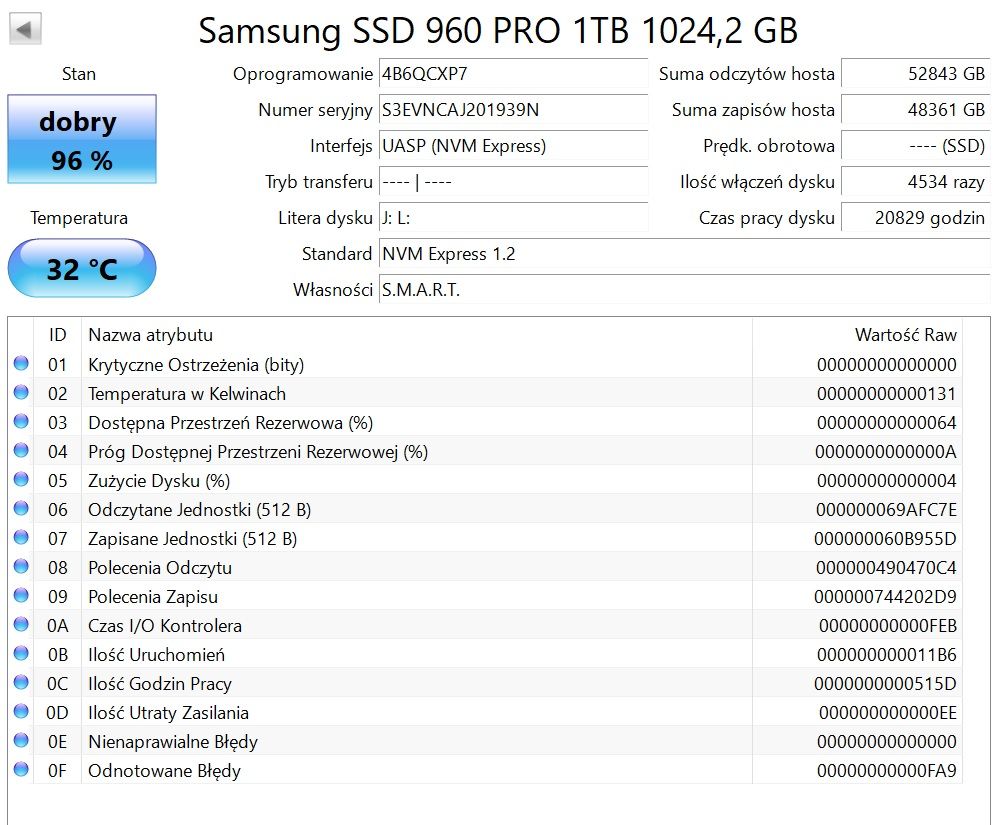The height and width of the screenshot is (825, 1000).
Task: Click the firmware field 4B6QCXP7
Action: coord(513,74)
